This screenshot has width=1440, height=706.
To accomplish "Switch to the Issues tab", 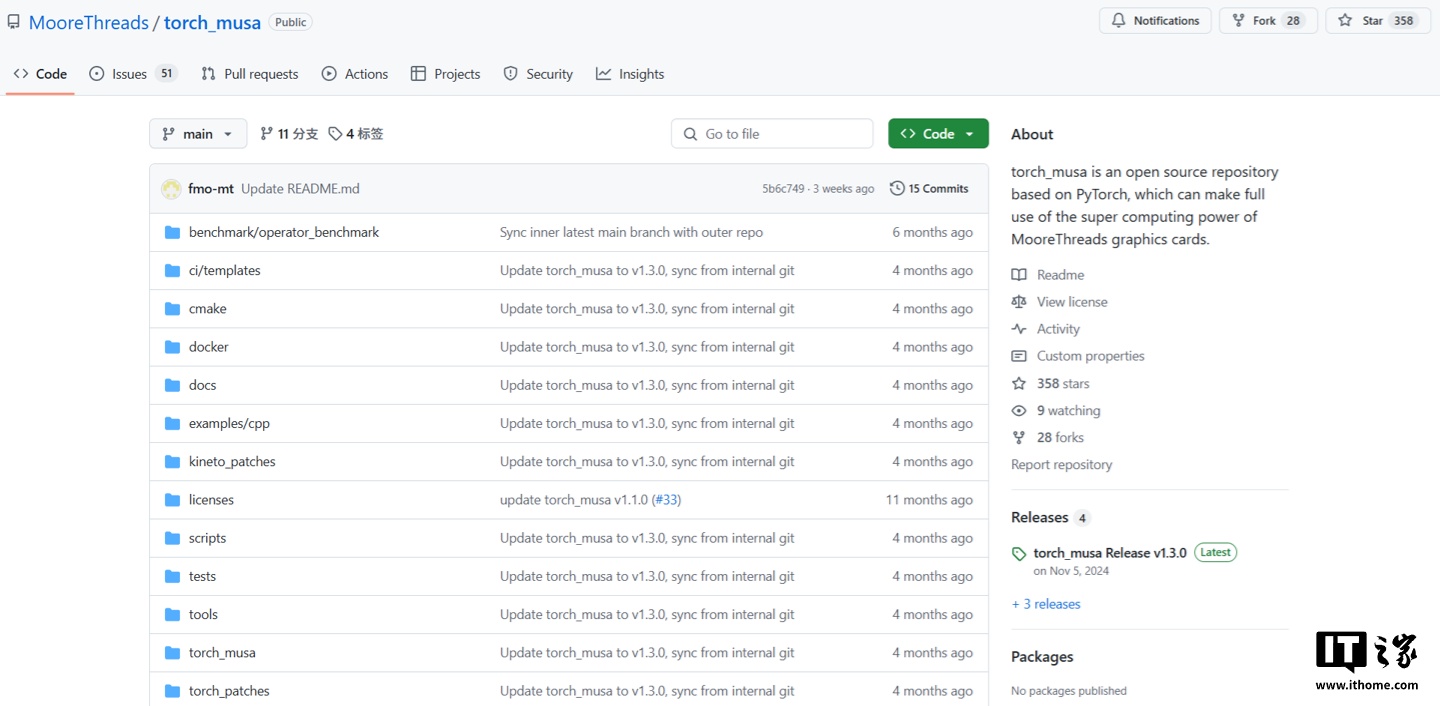I will [x=132, y=74].
